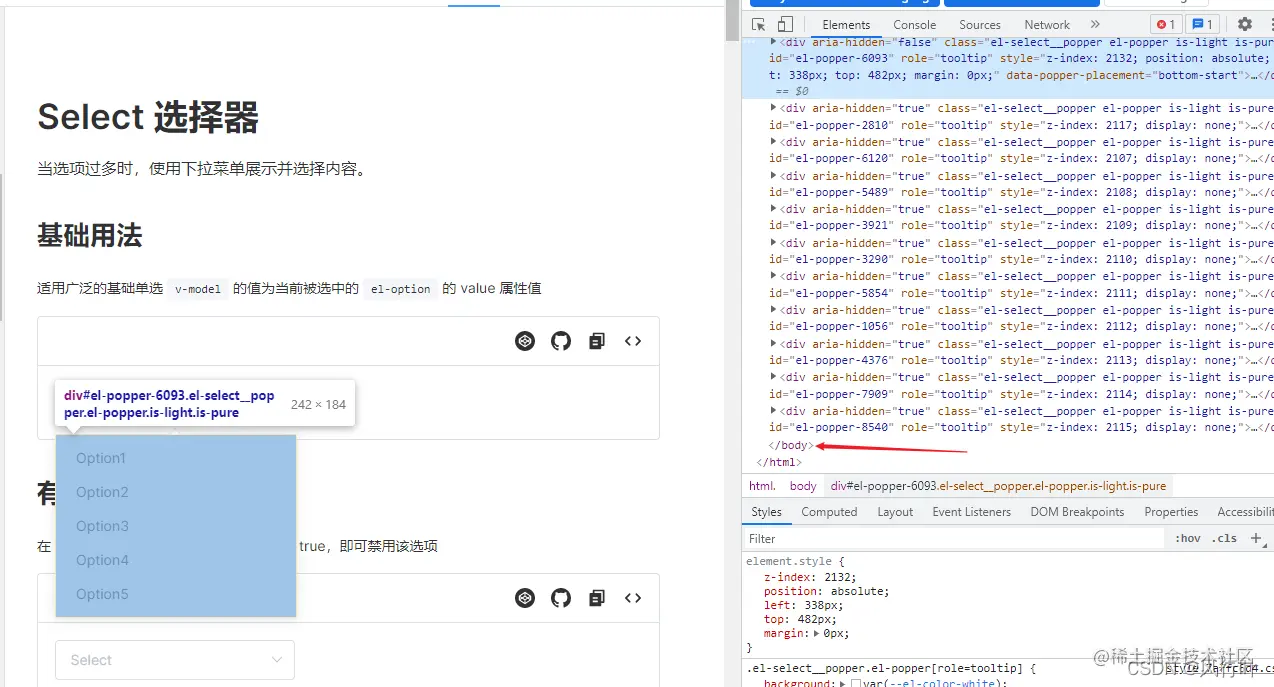The width and height of the screenshot is (1274, 687).
Task: Toggle the :hov element state button
Action: pyautogui.click(x=1188, y=538)
